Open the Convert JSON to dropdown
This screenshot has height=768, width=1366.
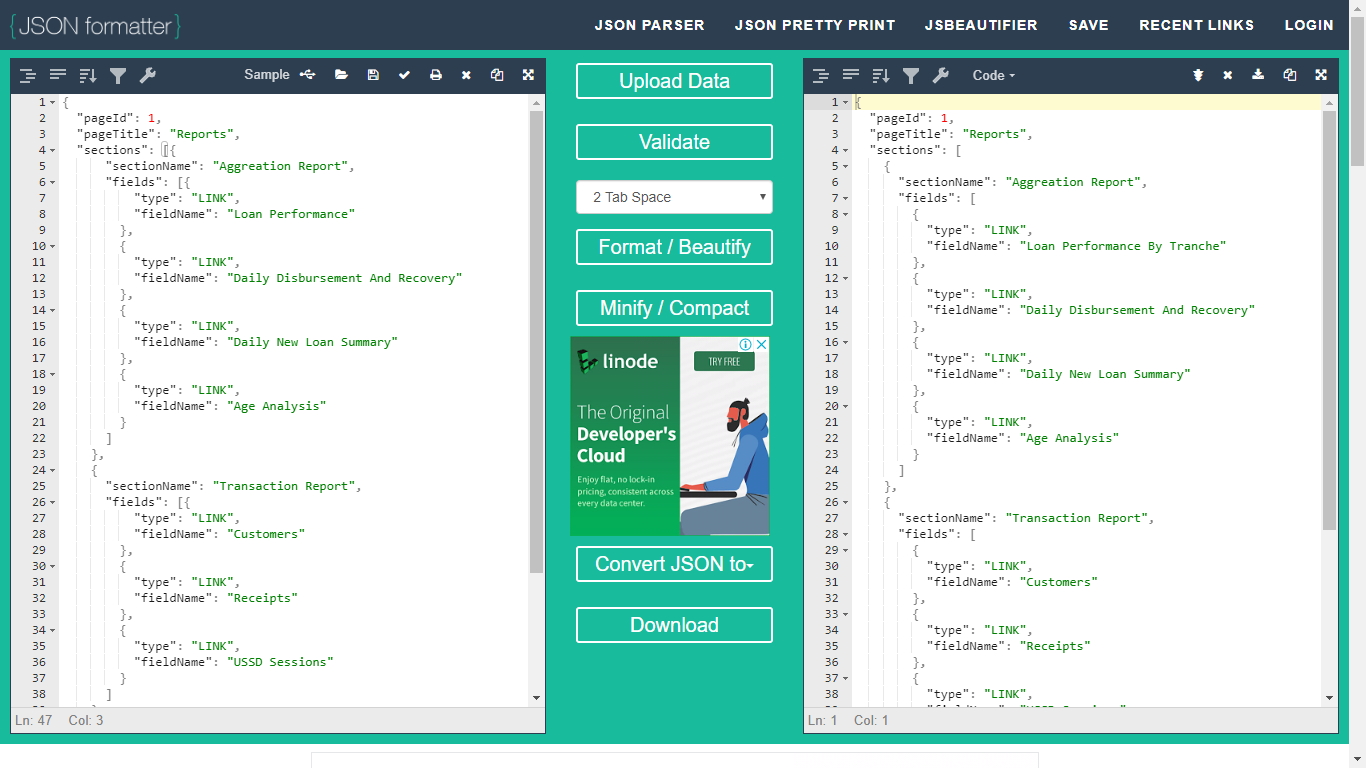click(x=674, y=564)
